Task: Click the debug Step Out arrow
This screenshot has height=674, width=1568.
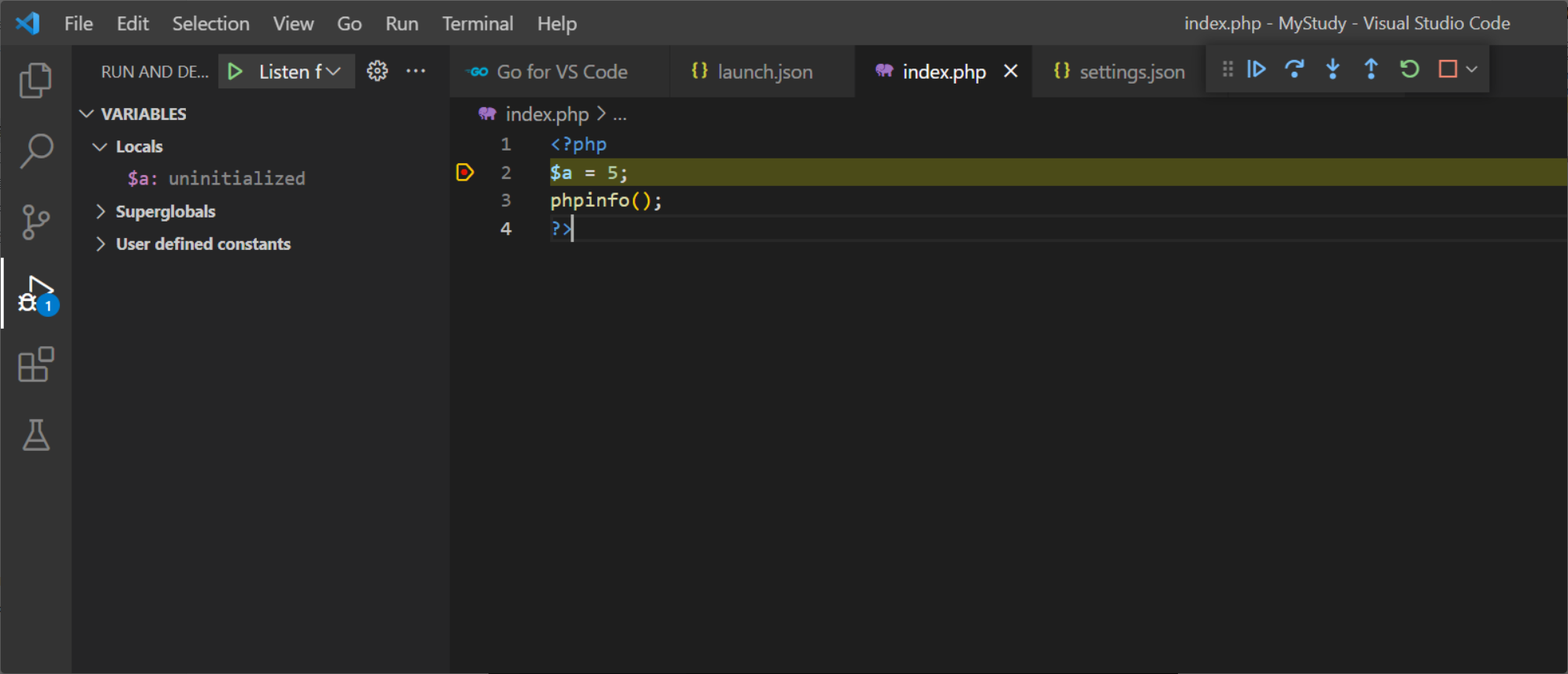Action: pos(1371,69)
